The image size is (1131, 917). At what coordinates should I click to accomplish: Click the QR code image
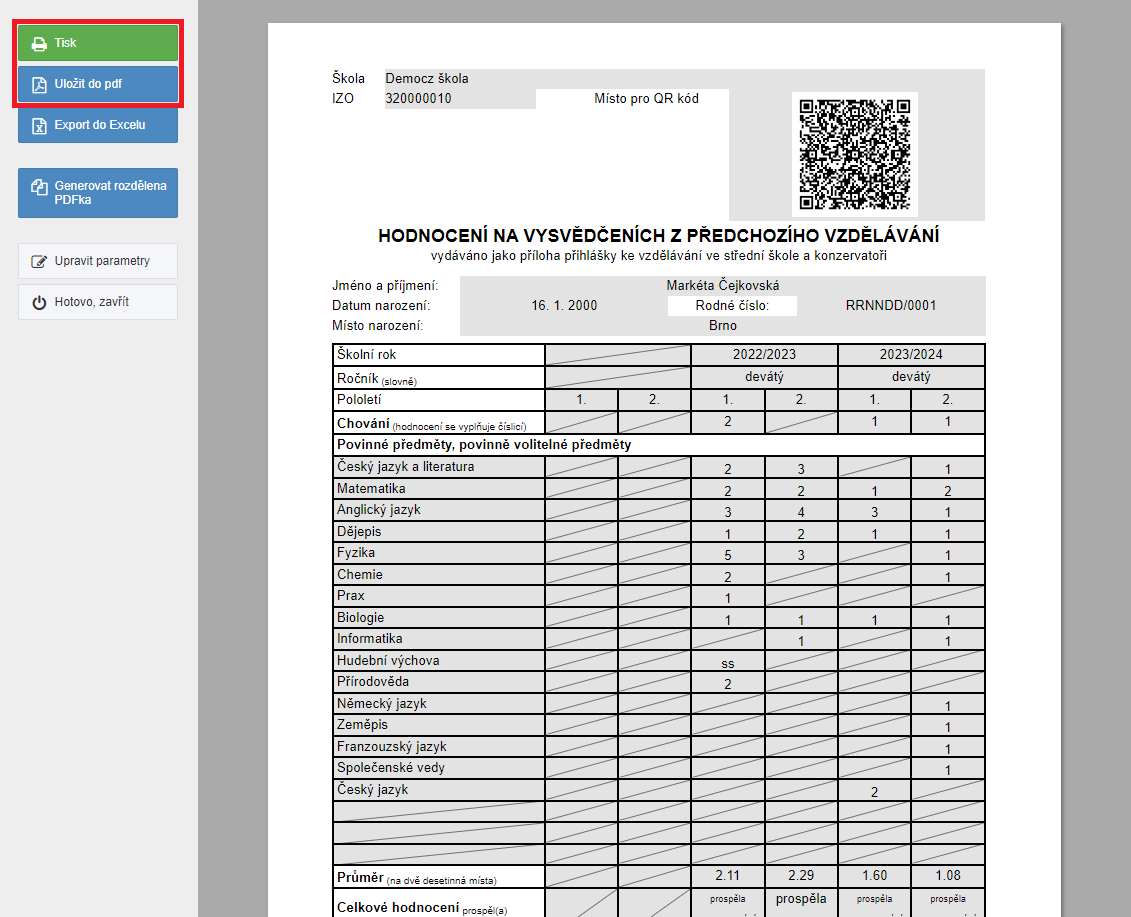855,152
